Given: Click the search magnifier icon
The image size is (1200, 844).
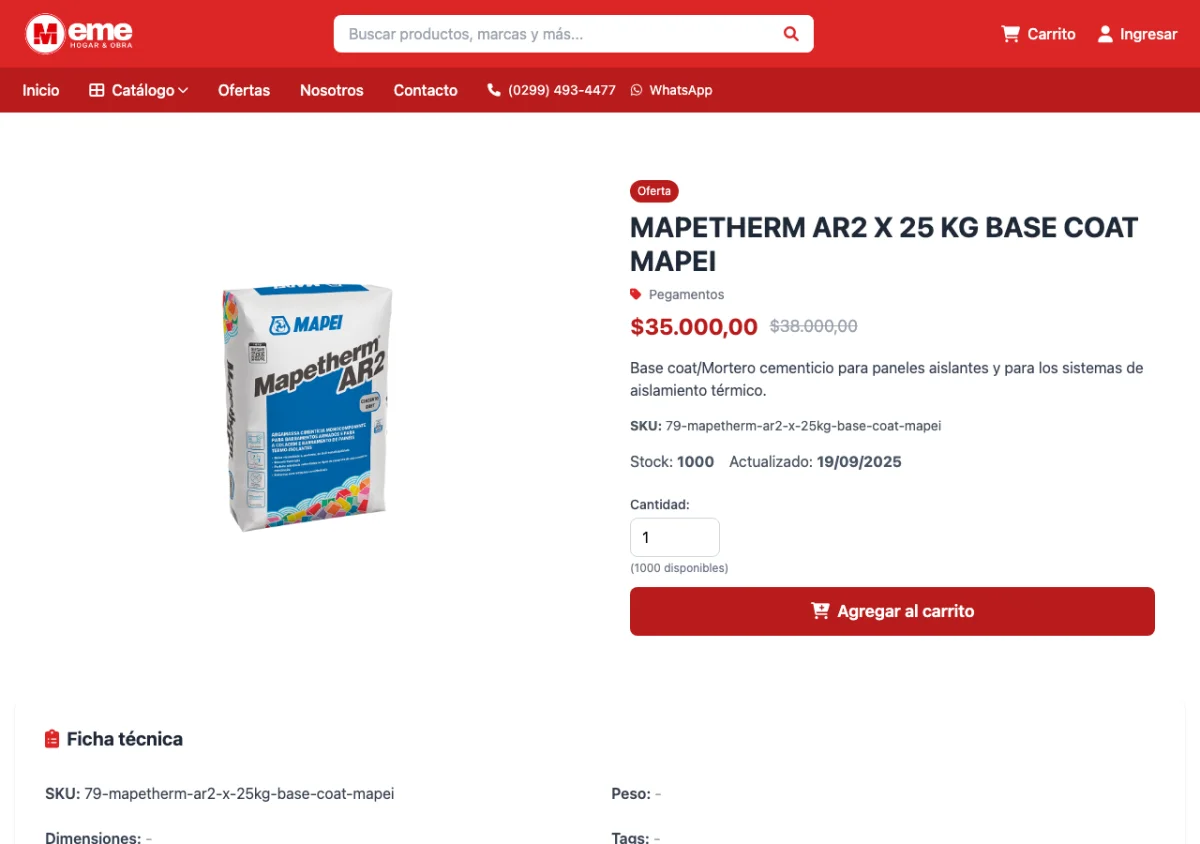Looking at the screenshot, I should click(791, 34).
